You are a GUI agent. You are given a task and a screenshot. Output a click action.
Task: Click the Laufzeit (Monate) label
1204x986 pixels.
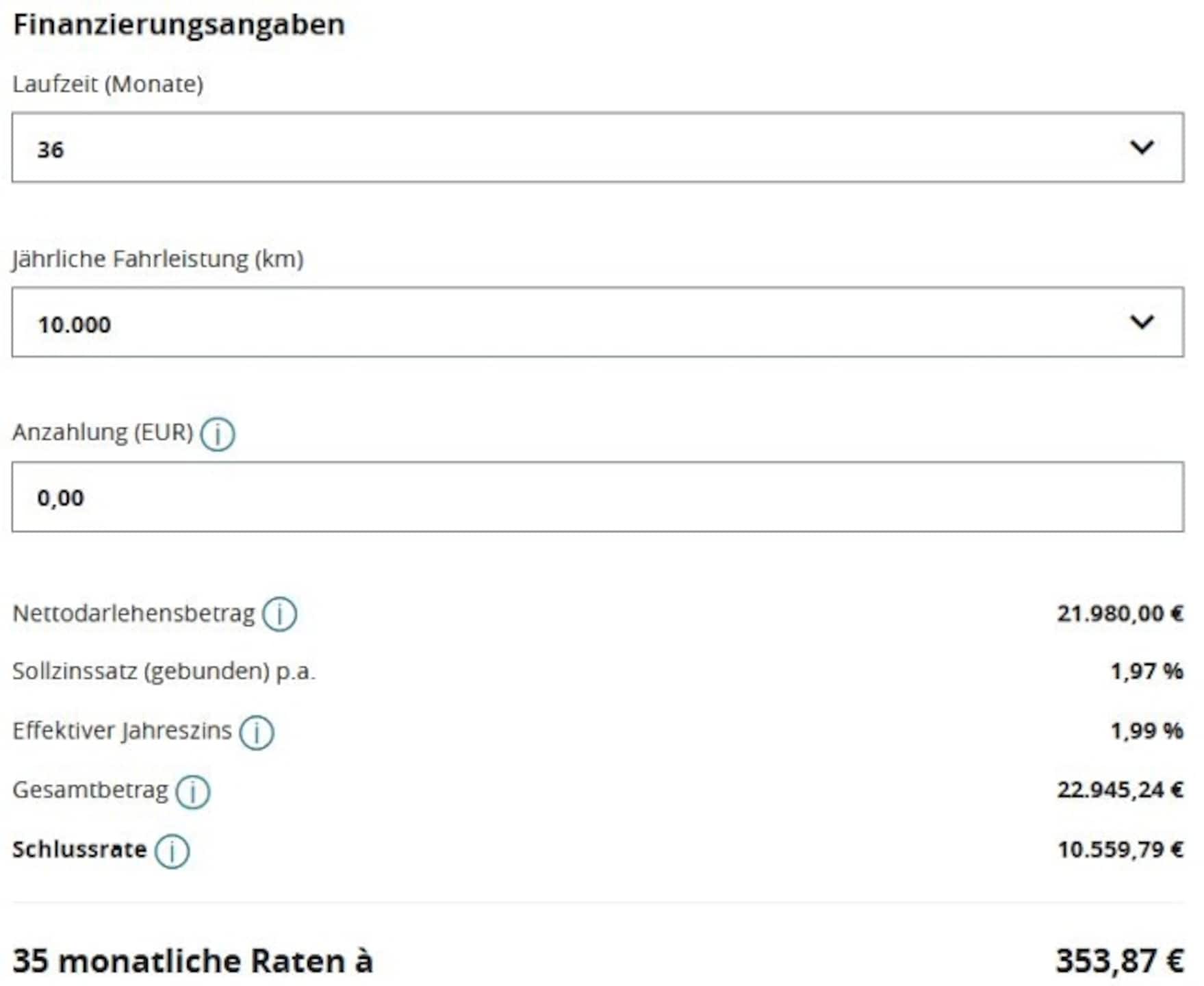108,84
